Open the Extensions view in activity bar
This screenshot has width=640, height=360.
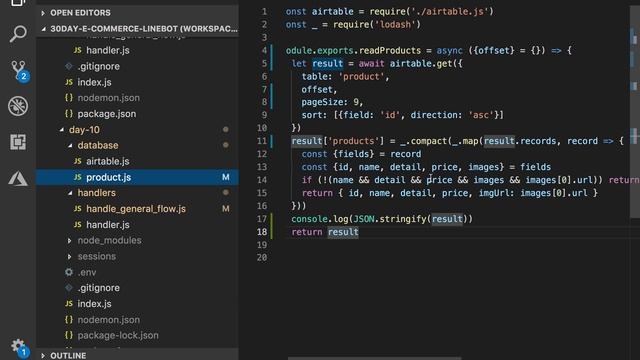click(18, 142)
